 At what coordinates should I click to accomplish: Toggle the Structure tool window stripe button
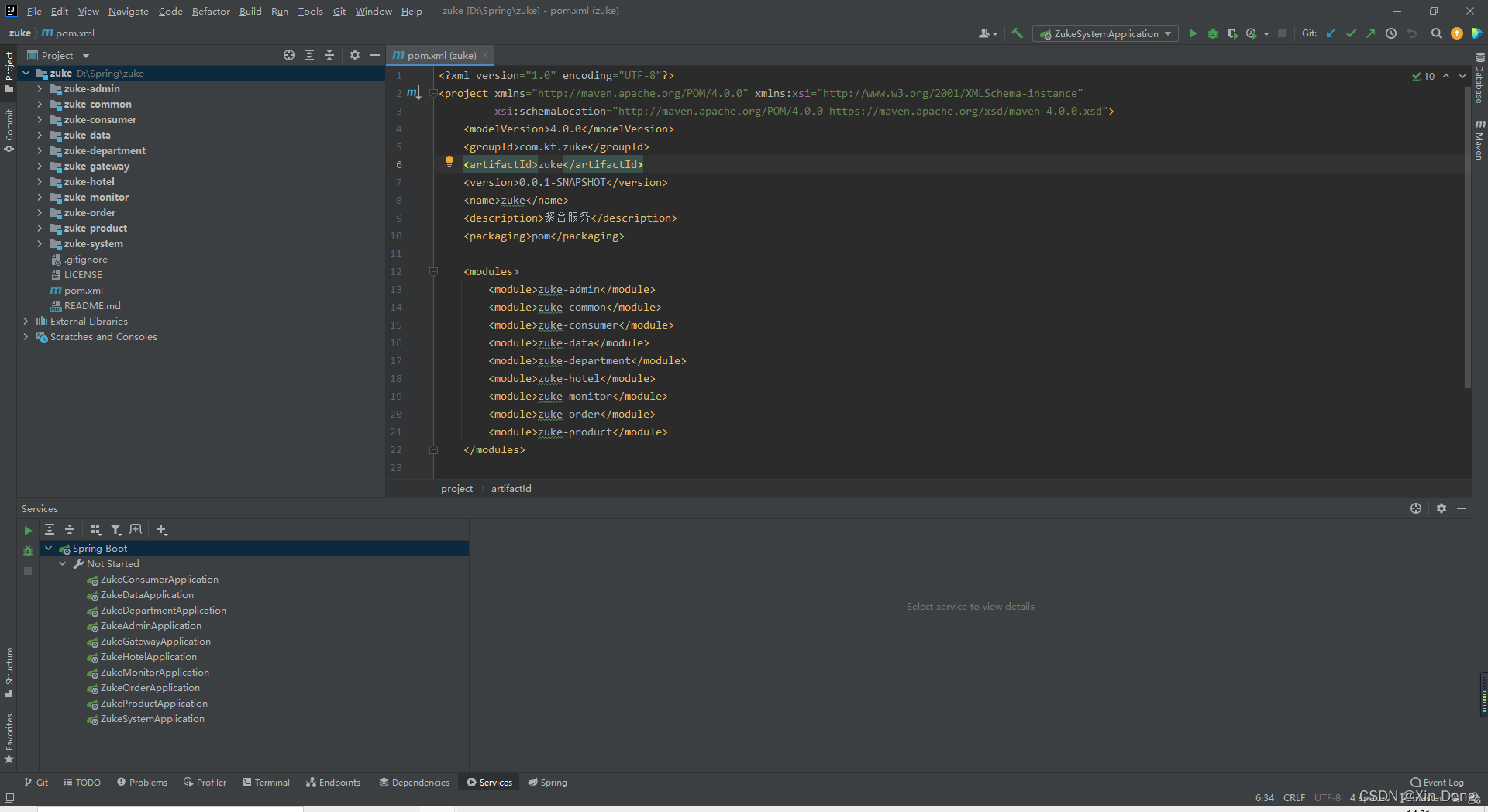9,671
